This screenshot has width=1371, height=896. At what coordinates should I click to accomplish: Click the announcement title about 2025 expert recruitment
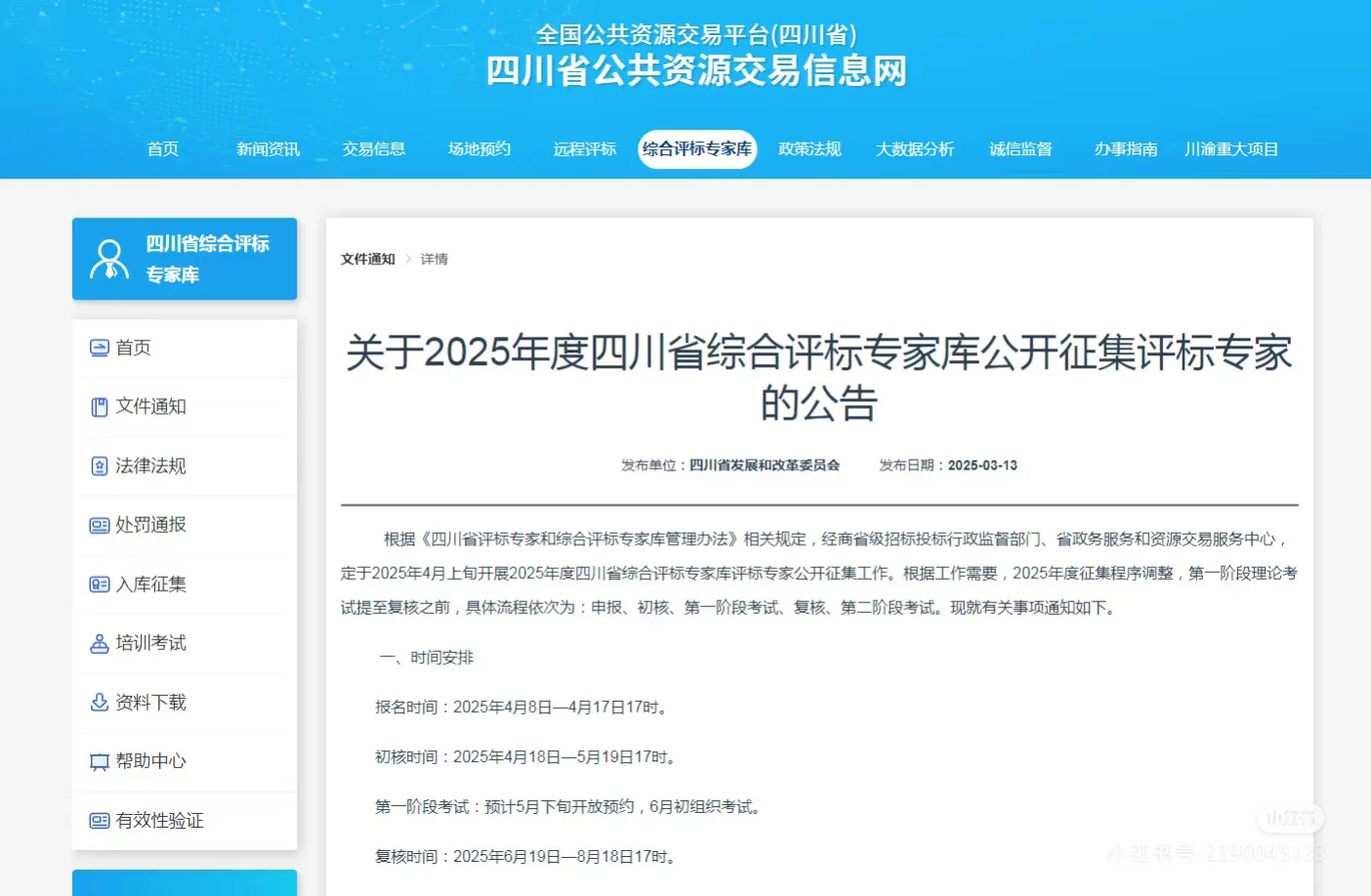(818, 377)
